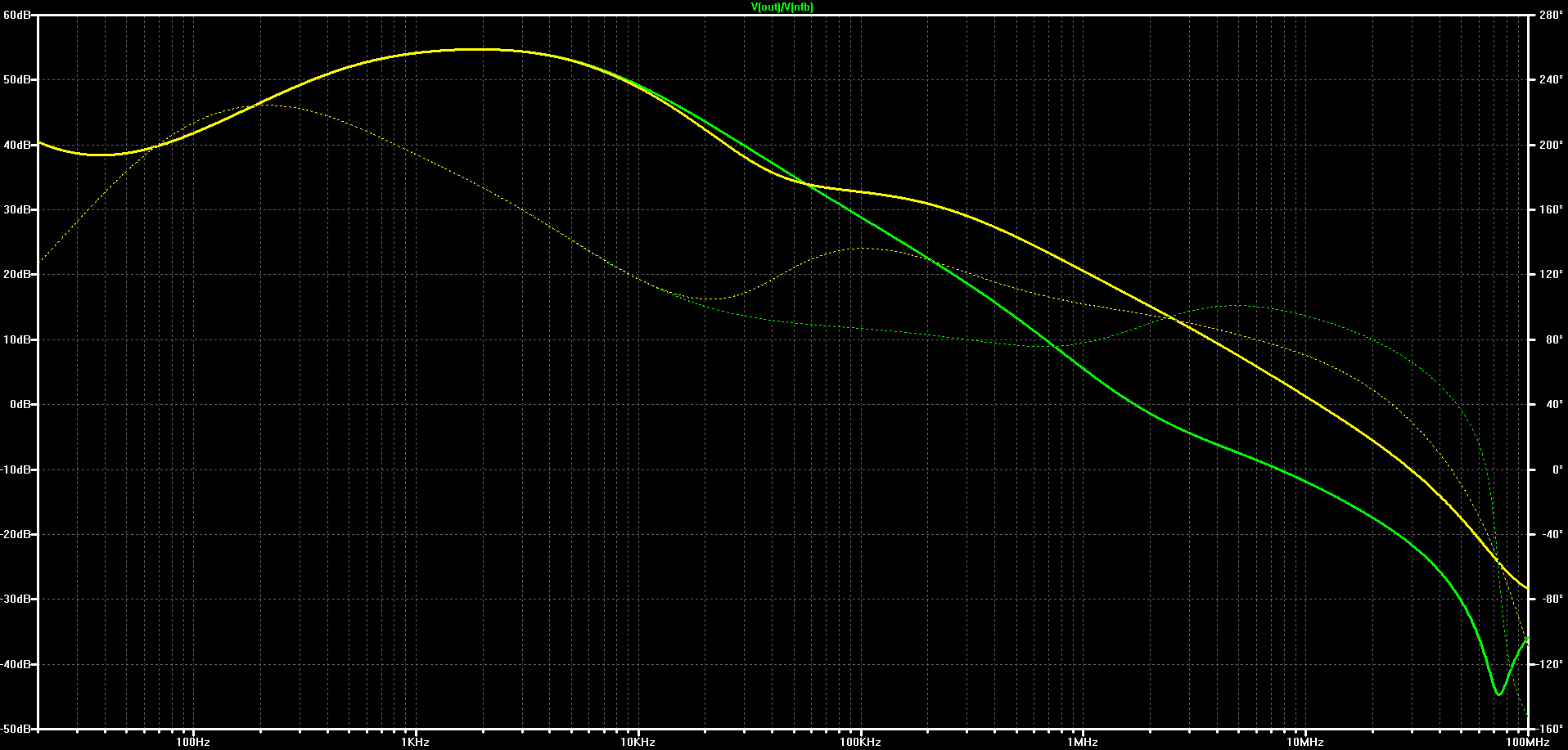This screenshot has height=750, width=1568.
Task: Click the 240° phase axis label
Action: tap(1551, 80)
